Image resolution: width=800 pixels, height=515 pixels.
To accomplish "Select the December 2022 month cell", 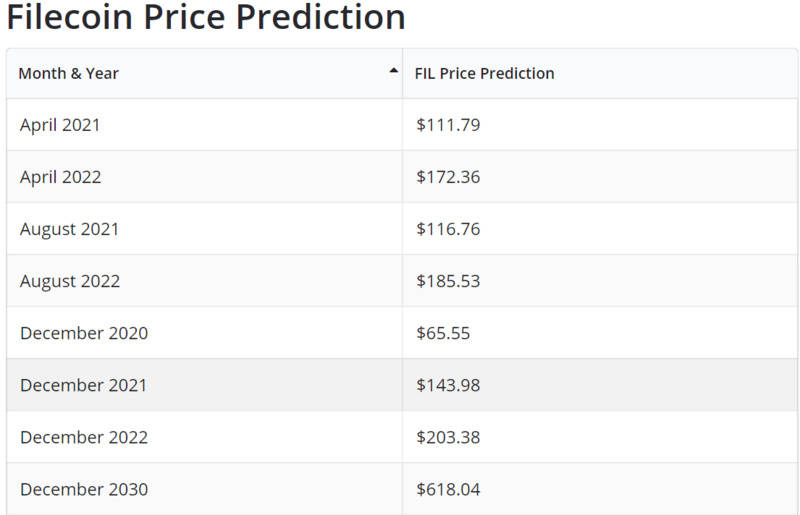I will (204, 437).
